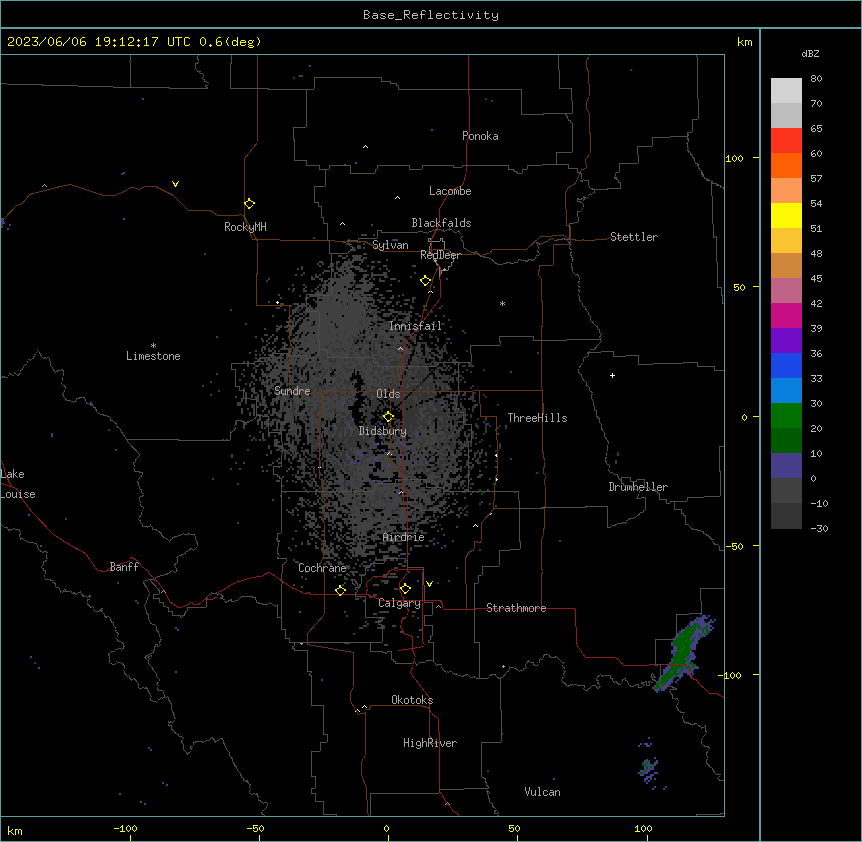Click the Limestone label

[x=153, y=356]
